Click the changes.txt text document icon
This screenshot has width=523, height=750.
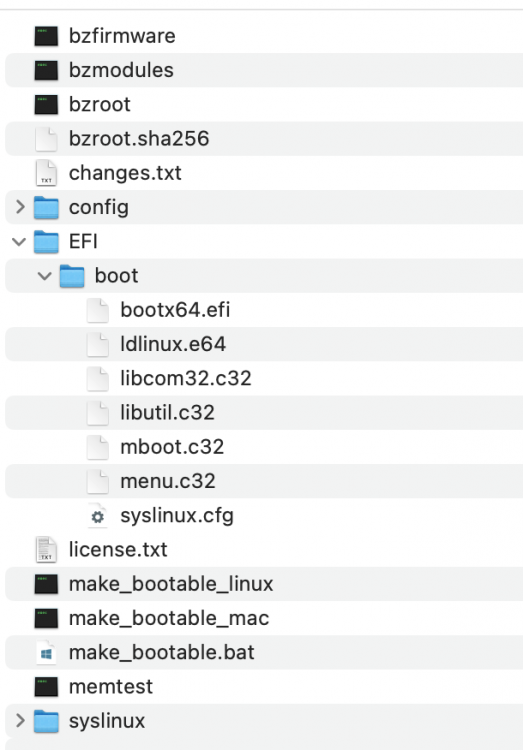[46, 173]
